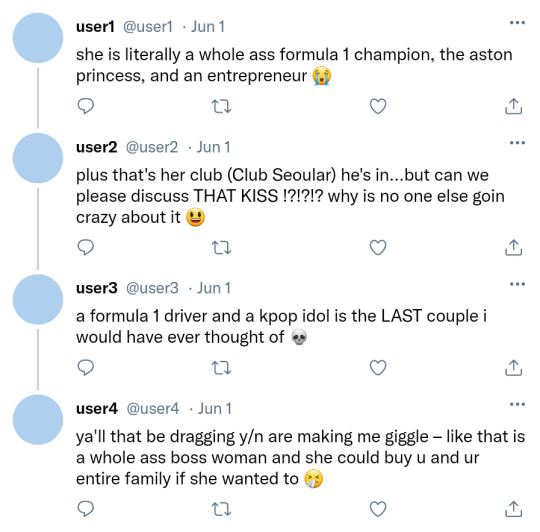Reply to user3's kpop idol tweet
The image size is (540, 532).
pos(85,367)
